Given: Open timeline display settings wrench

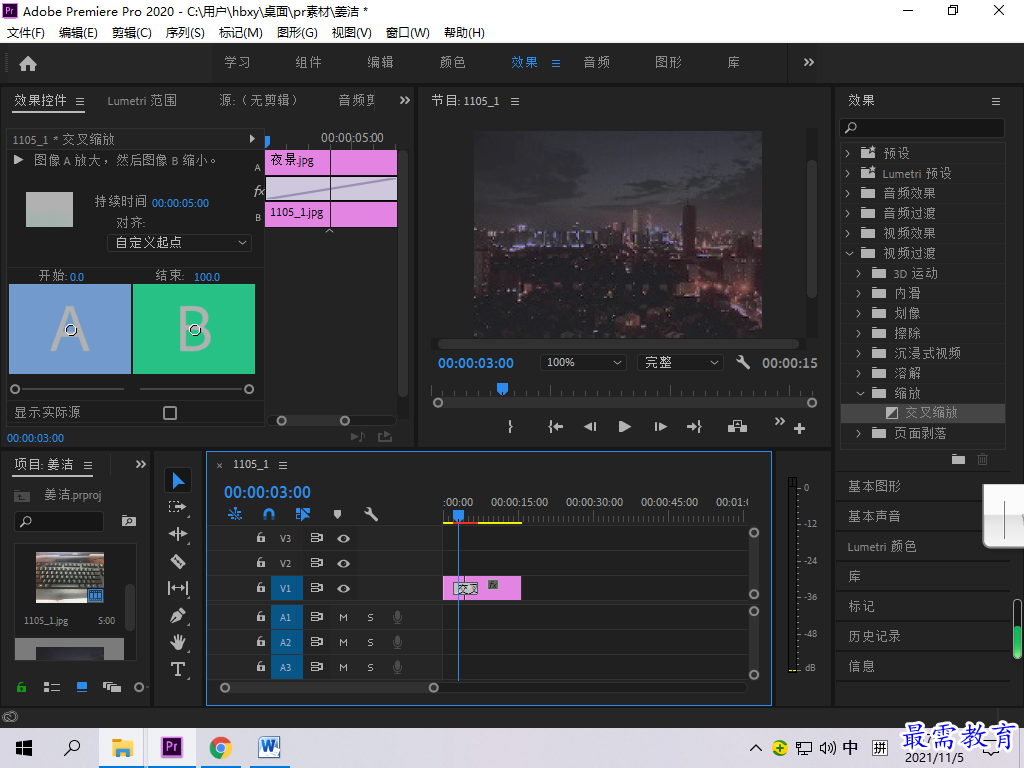Looking at the screenshot, I should pyautogui.click(x=371, y=514).
